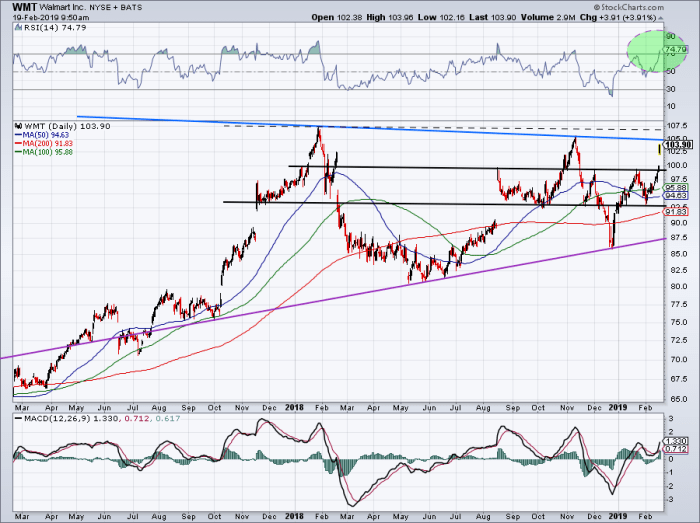The image size is (700, 523).
Task: Click the -2 label on the MACD axis
Action: point(670,486)
